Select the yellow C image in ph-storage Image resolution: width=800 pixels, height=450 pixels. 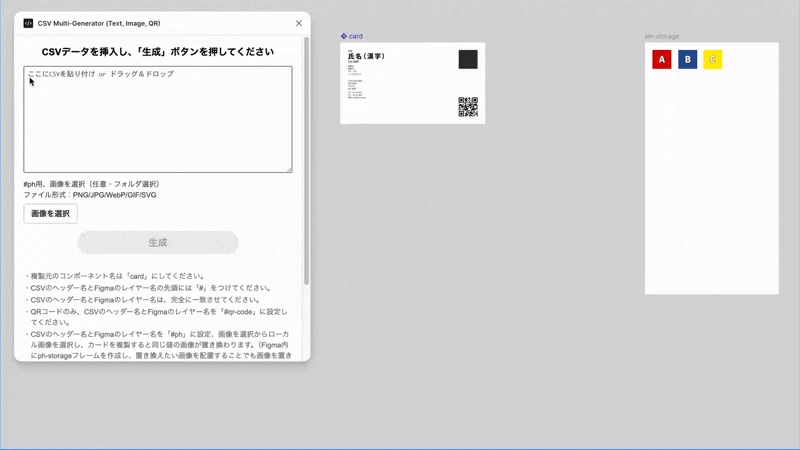[x=713, y=60]
